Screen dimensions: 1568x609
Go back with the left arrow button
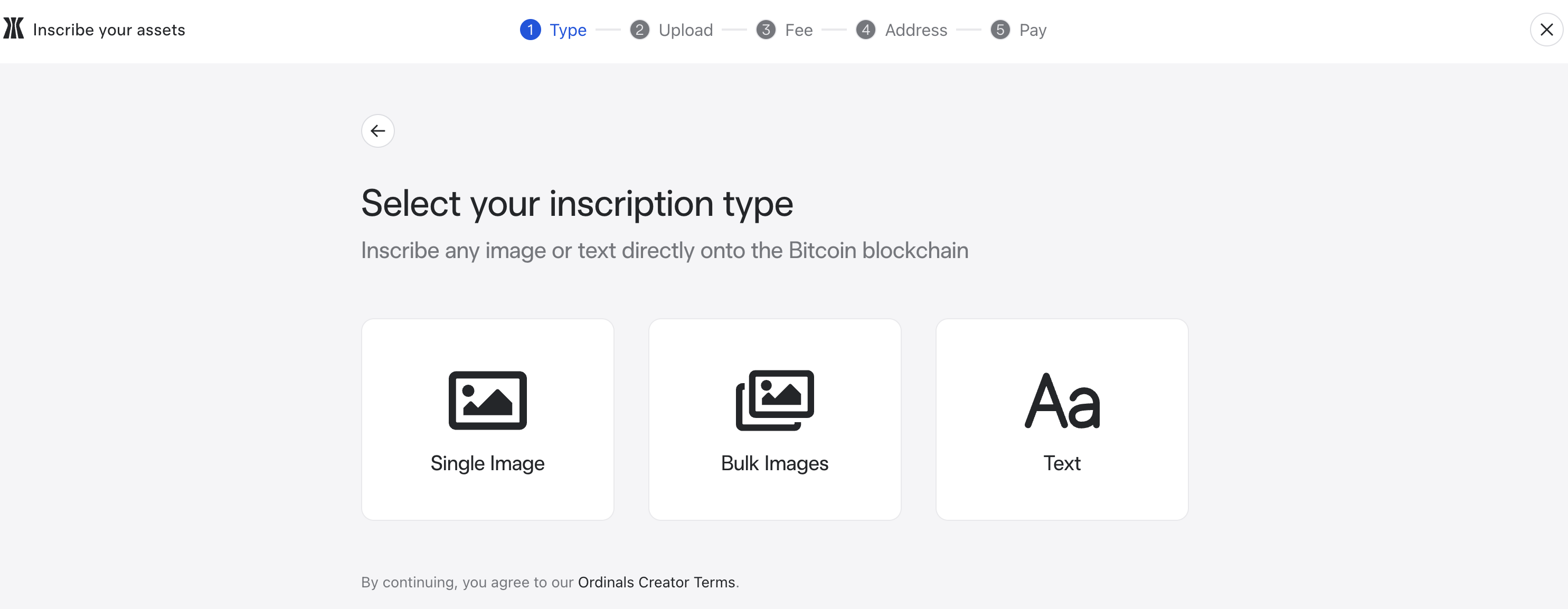pyautogui.click(x=378, y=131)
